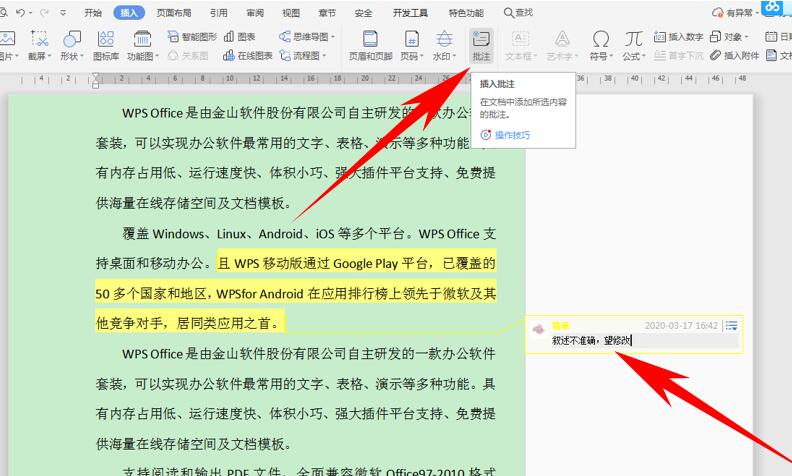Open the 安全 tab

(x=363, y=13)
